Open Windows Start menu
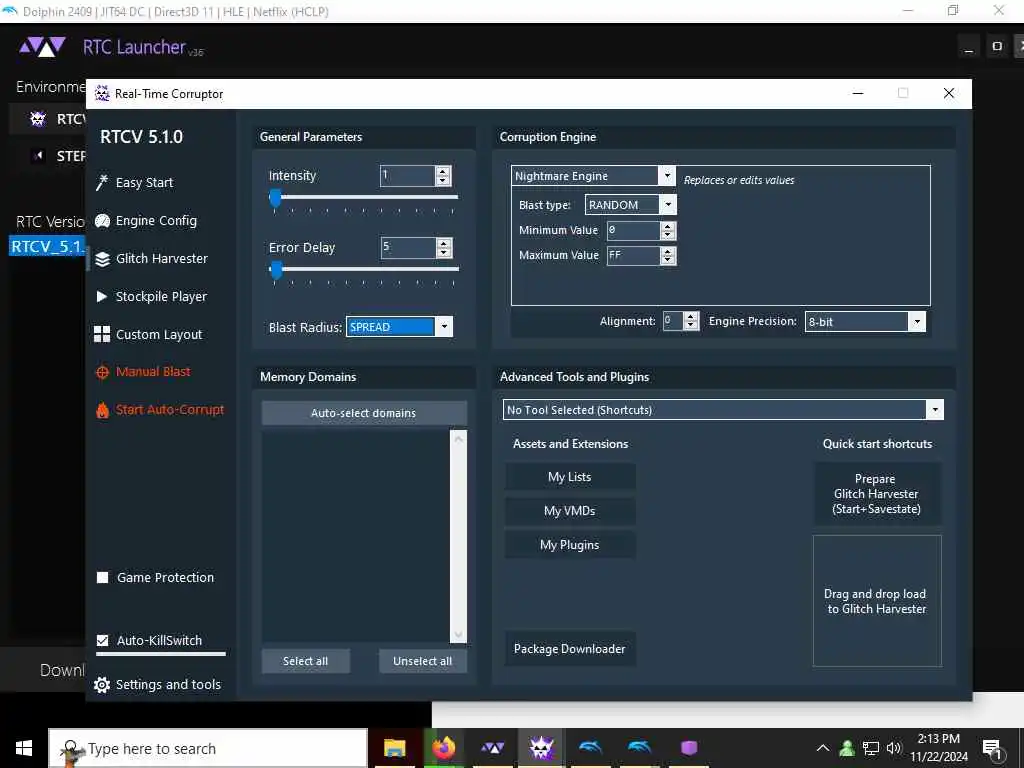 [x=24, y=748]
